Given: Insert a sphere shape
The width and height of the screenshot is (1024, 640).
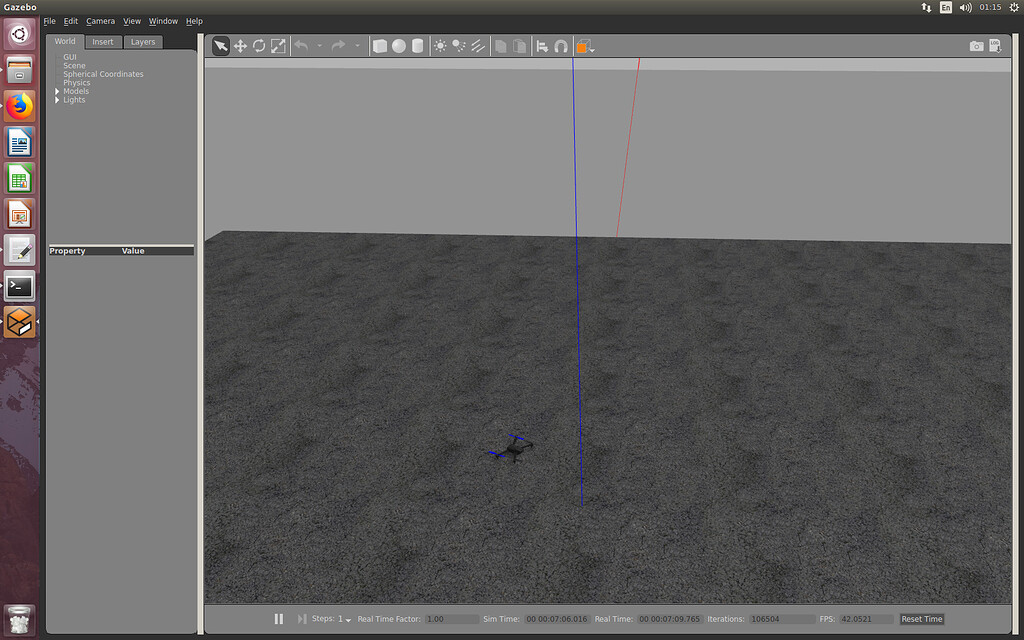Looking at the screenshot, I should (399, 46).
